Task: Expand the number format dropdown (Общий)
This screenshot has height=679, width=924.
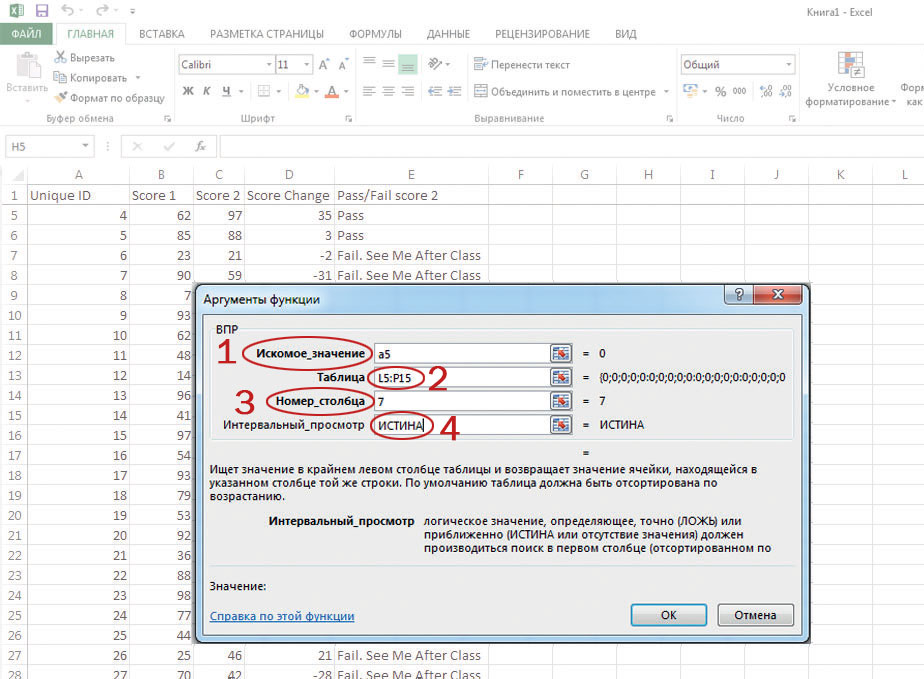Action: tap(789, 65)
